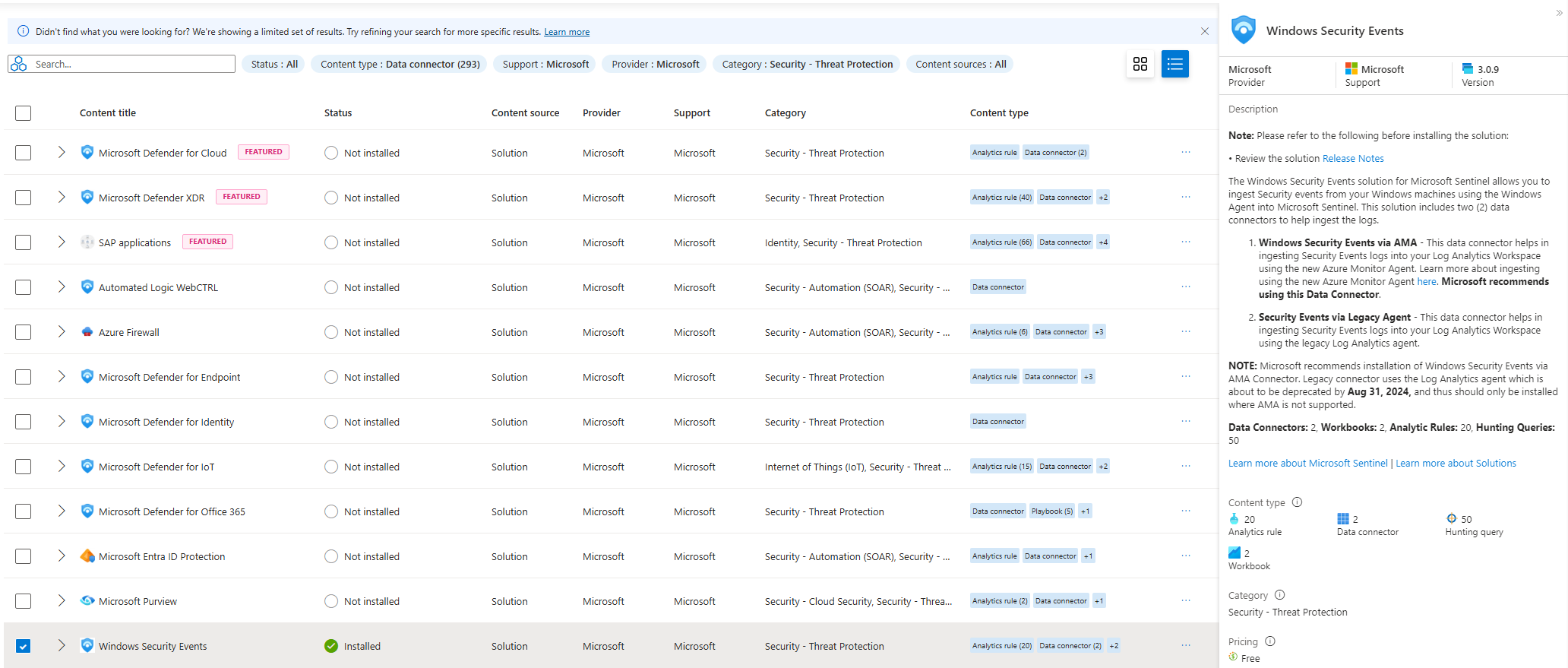This screenshot has width=1568, height=668.
Task: Open more options for Microsoft Purview
Action: coord(1186,601)
